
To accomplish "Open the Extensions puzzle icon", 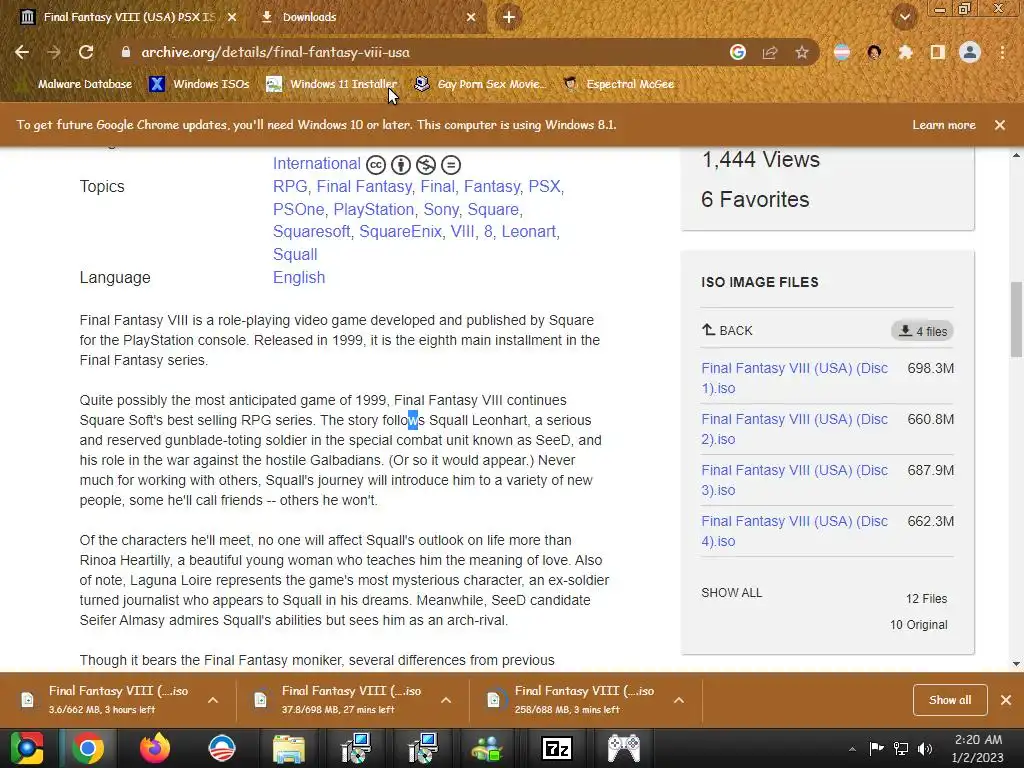I will pos(905,52).
